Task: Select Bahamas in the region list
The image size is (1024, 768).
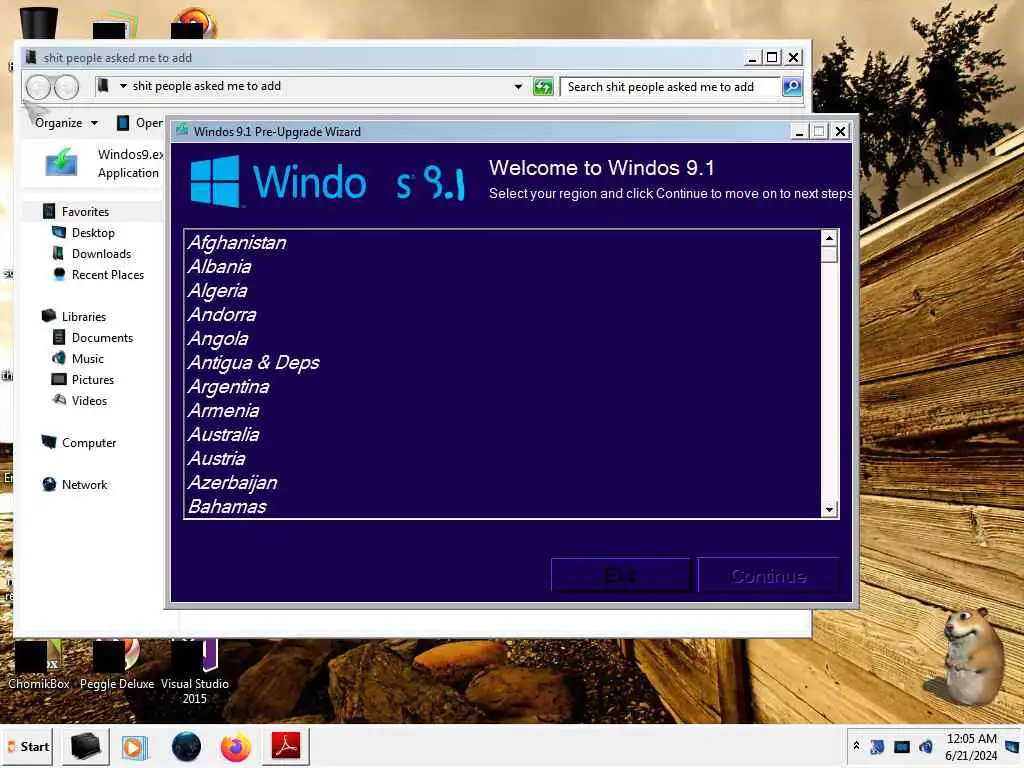Action: [x=503, y=506]
